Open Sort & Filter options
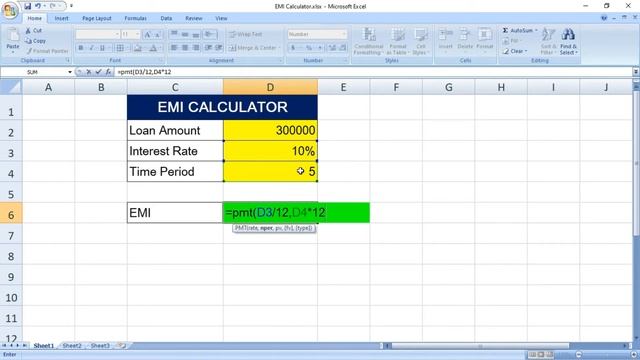Image resolution: width=640 pixels, height=360 pixels. [548, 41]
